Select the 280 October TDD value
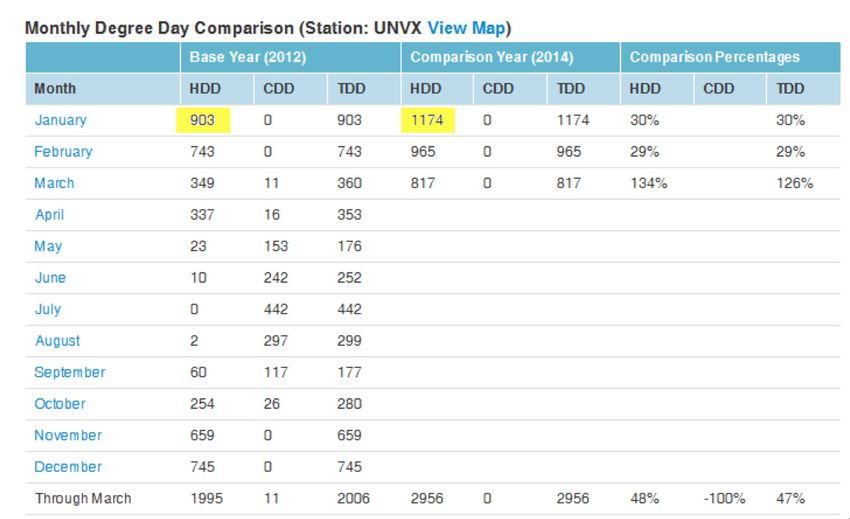This screenshot has width=850, height=519. [349, 403]
